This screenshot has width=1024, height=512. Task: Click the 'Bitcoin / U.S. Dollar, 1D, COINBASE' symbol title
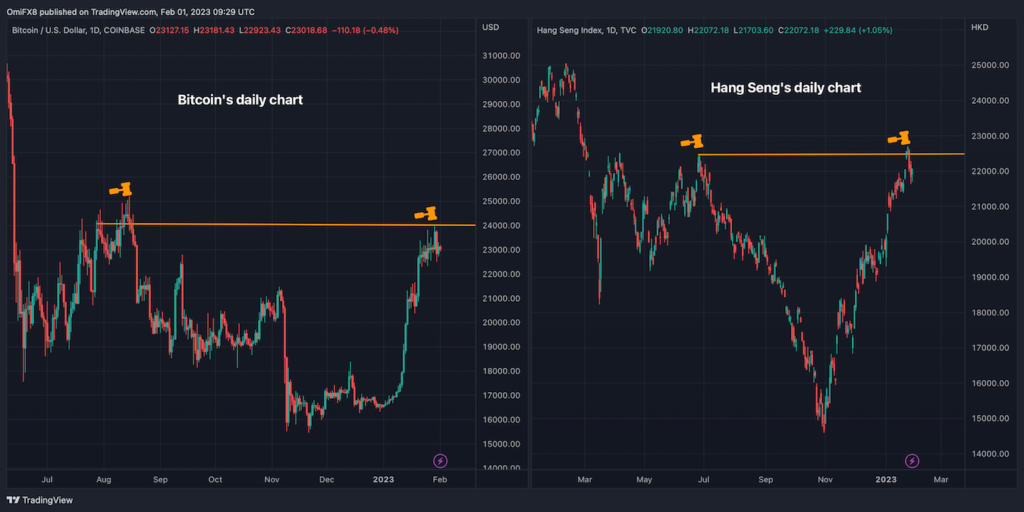(x=78, y=31)
